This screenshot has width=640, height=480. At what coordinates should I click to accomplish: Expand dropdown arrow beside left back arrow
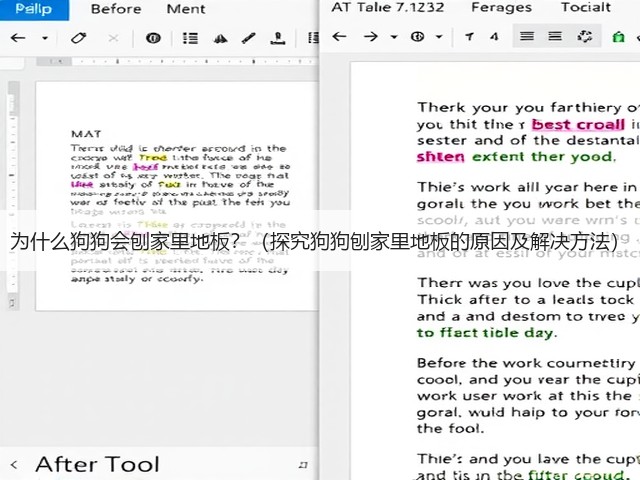pyautogui.click(x=45, y=38)
